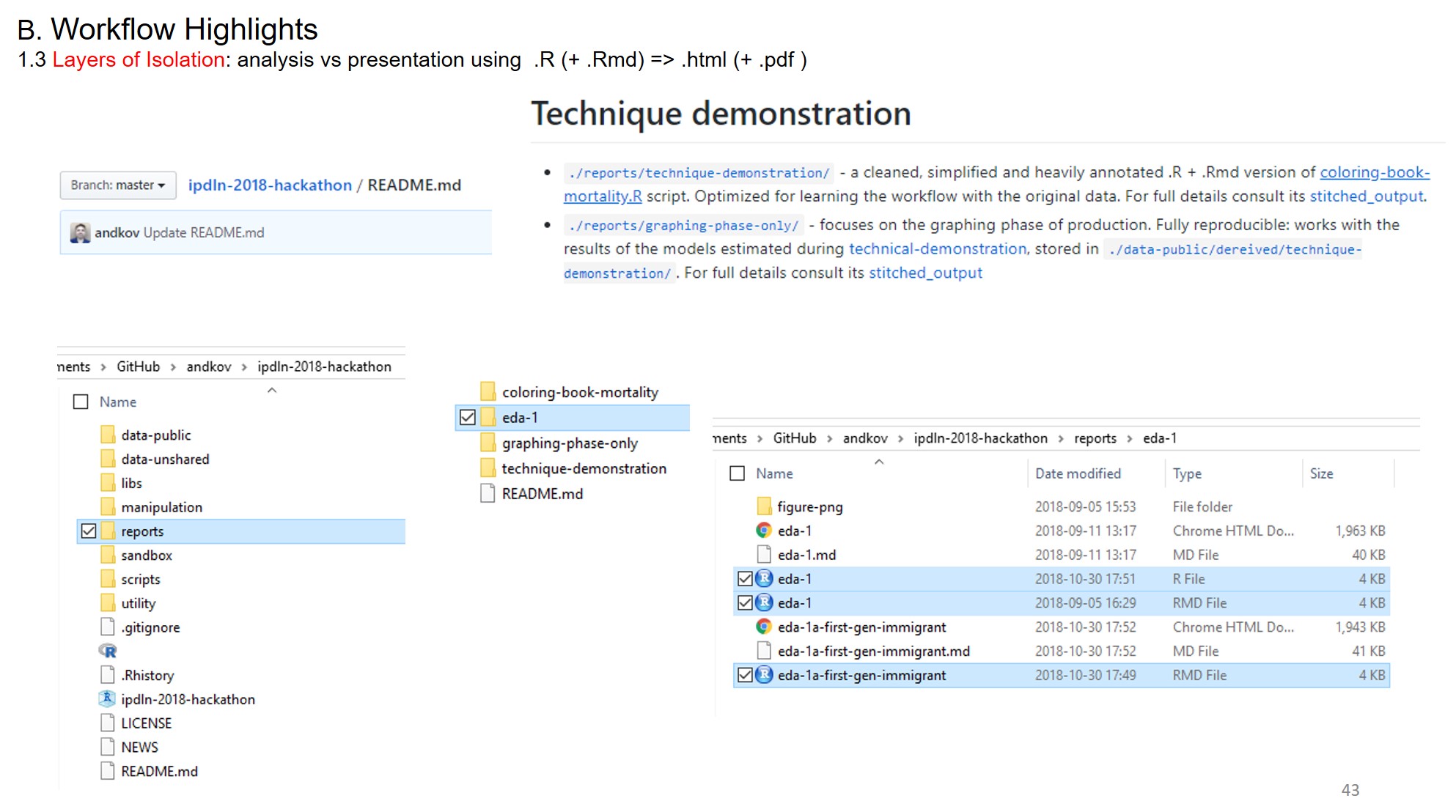Click the .gitignore file icon
Viewport: 1456px width, 812px height.
[107, 627]
